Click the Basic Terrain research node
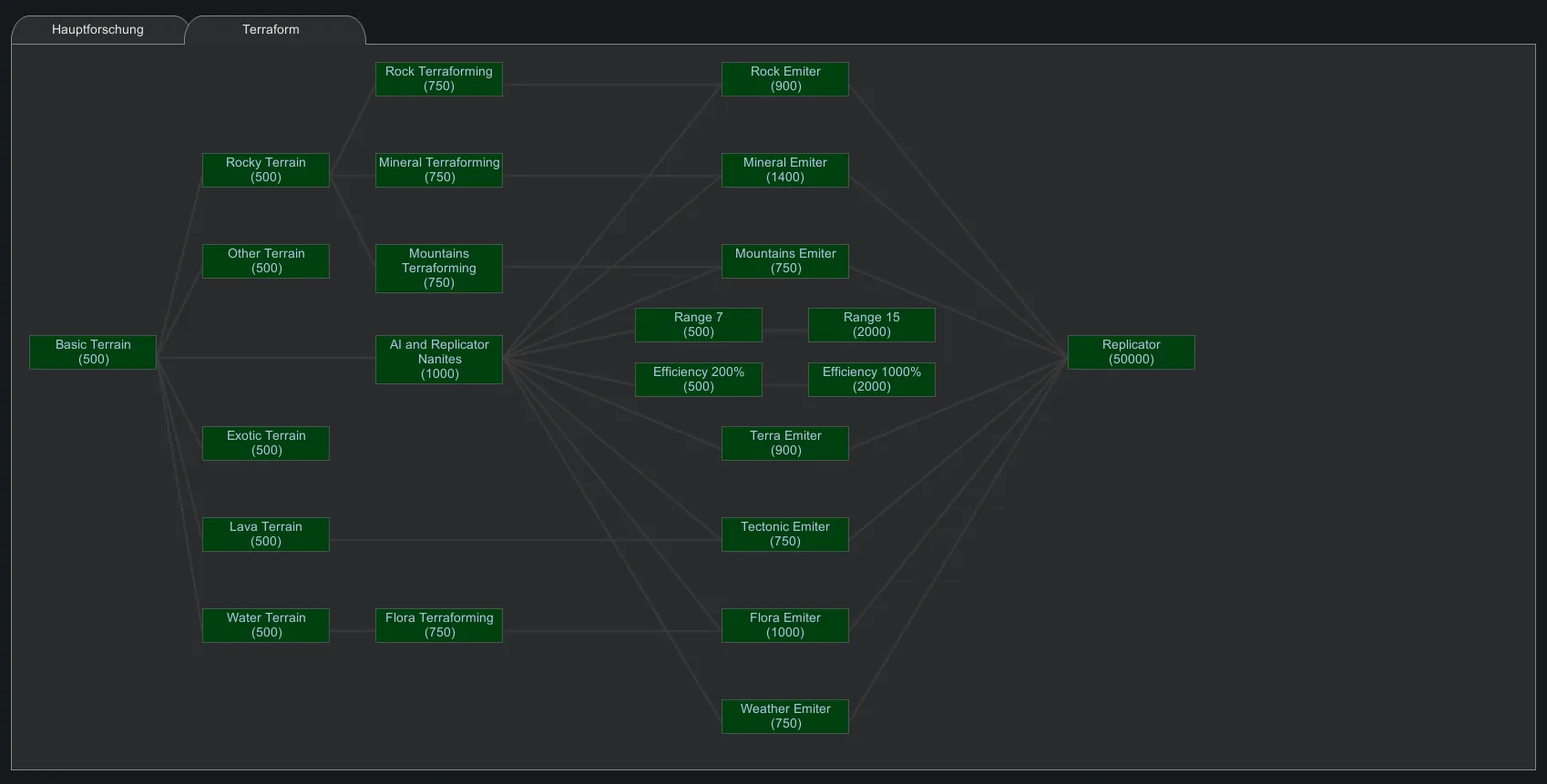This screenshot has width=1547, height=784. coord(93,352)
